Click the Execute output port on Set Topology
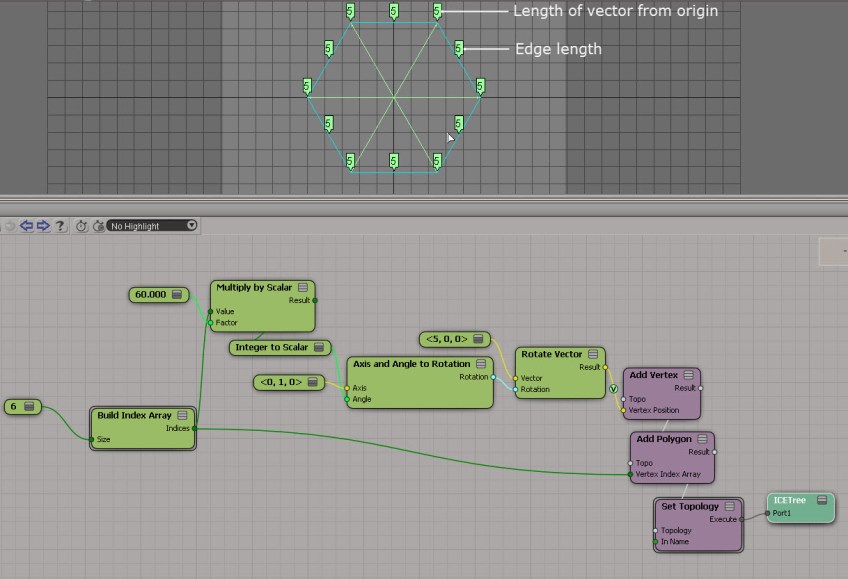 pos(741,519)
